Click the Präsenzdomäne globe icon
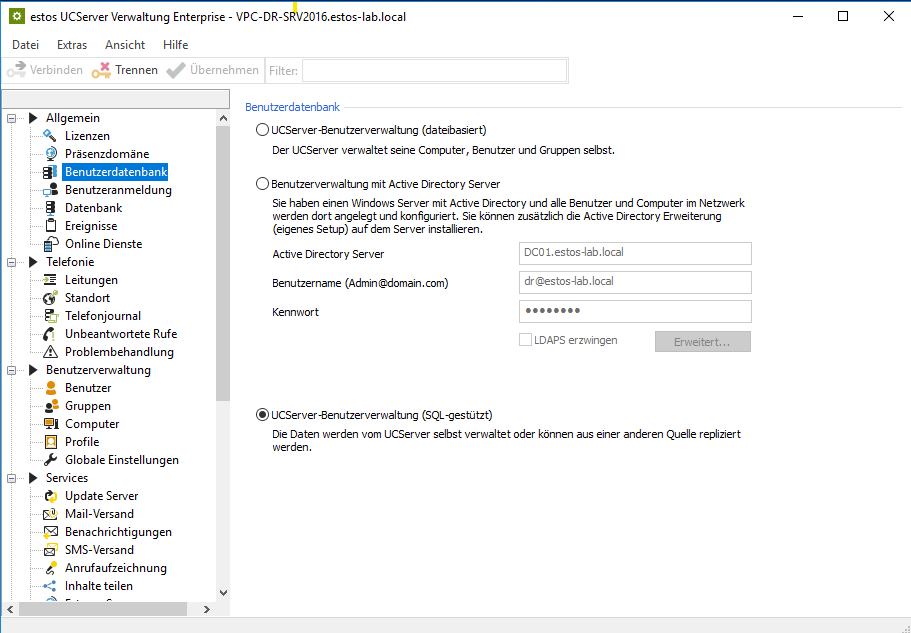 [x=50, y=154]
